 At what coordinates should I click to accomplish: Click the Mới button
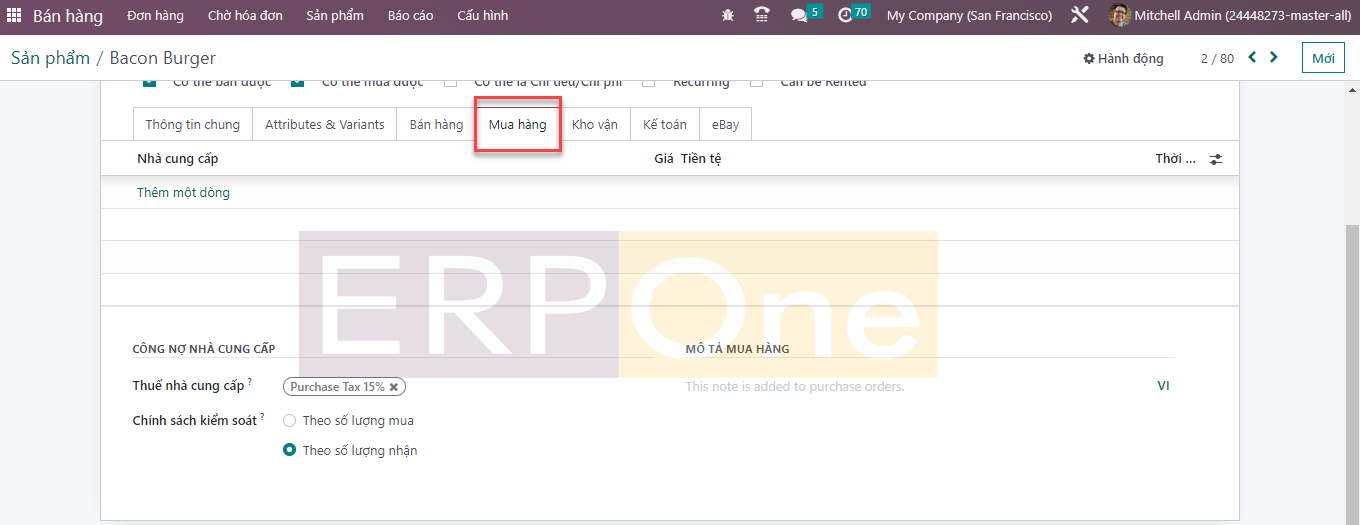tap(1323, 59)
